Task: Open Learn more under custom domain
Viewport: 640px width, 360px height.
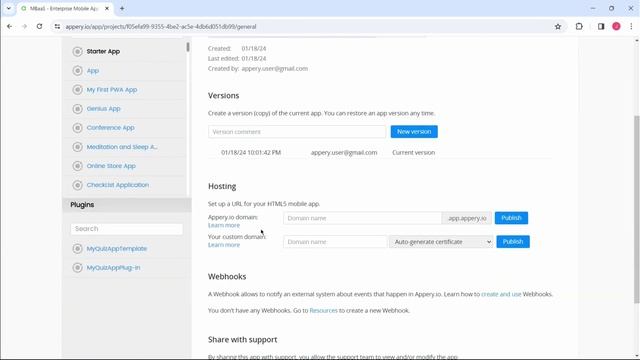Action: point(224,245)
